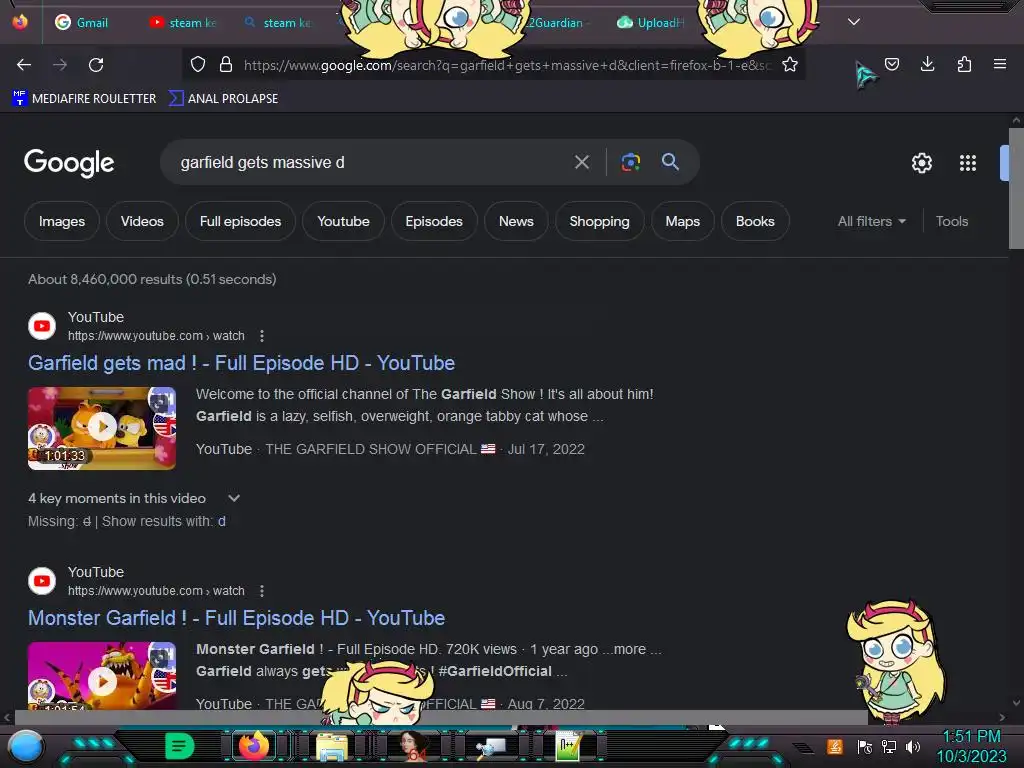The image size is (1024, 768).
Task: Go back with the browser back arrow
Action: tap(24, 65)
